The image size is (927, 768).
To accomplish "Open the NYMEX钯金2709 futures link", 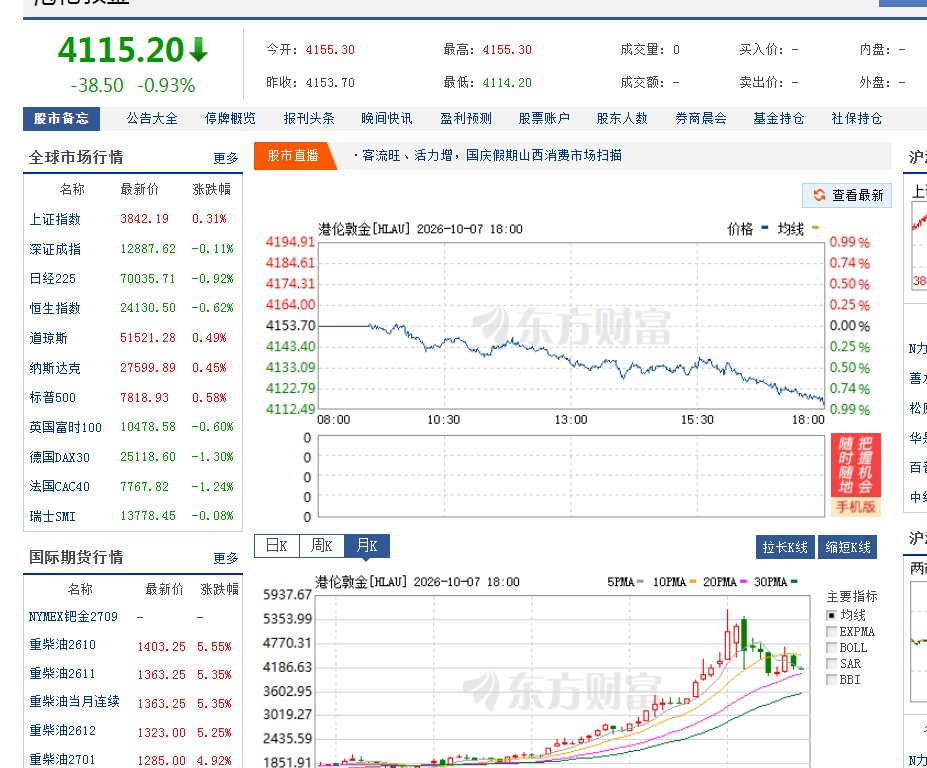I will 73,617.
